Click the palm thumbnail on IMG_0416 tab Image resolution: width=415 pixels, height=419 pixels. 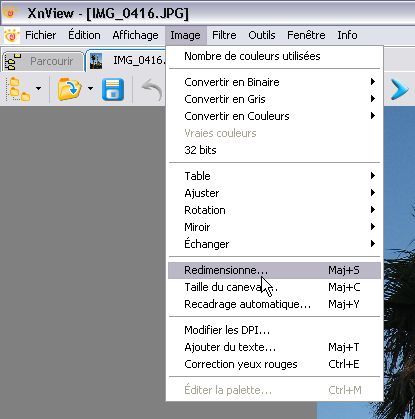pyautogui.click(x=96, y=61)
